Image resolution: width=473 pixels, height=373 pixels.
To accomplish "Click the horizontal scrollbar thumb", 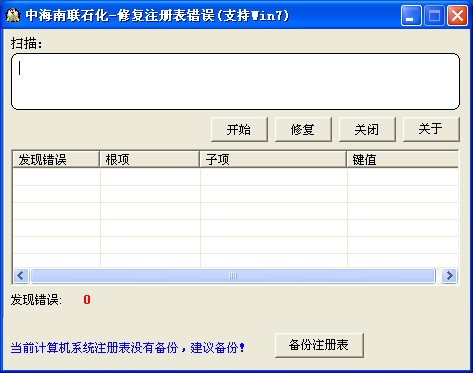I will coord(233,276).
